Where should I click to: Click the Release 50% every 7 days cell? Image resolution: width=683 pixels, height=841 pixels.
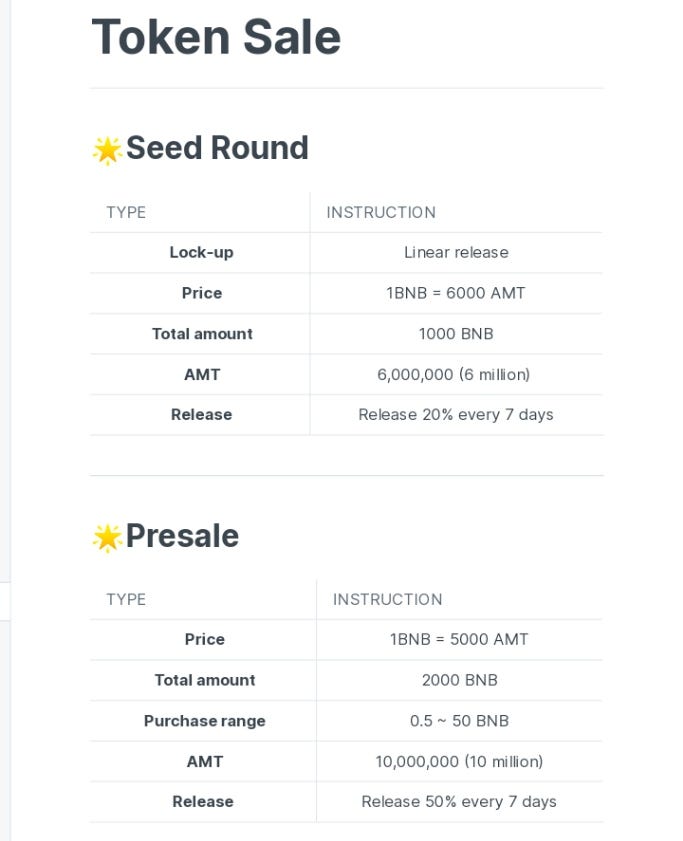[459, 801]
